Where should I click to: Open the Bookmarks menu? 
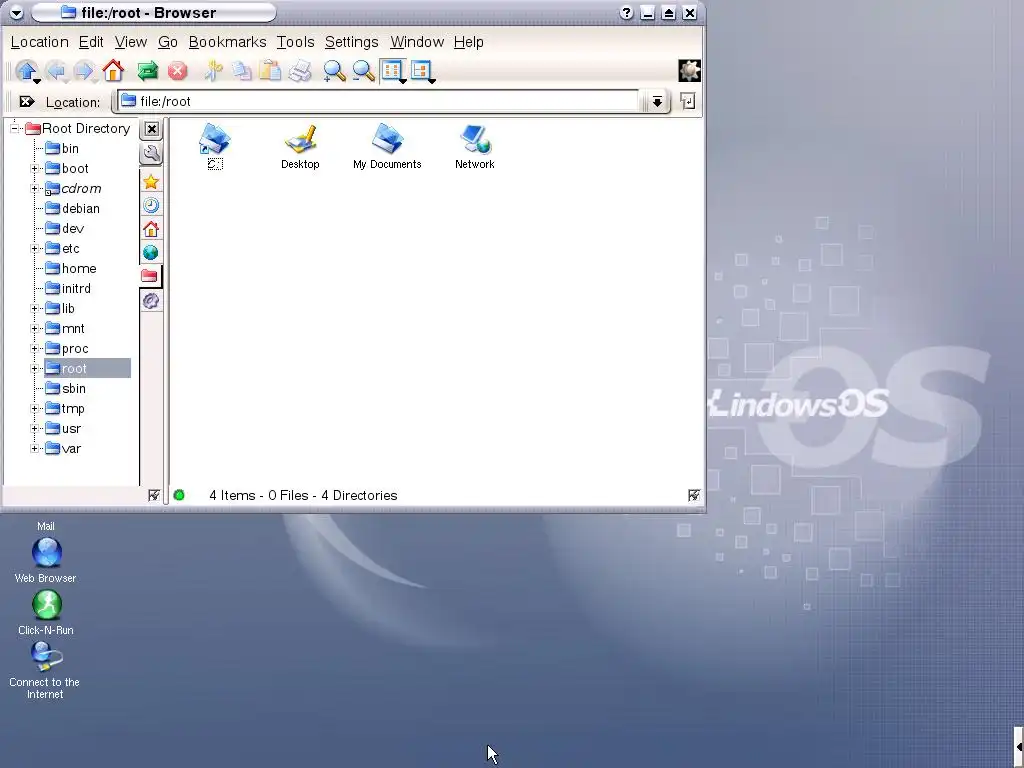227,42
